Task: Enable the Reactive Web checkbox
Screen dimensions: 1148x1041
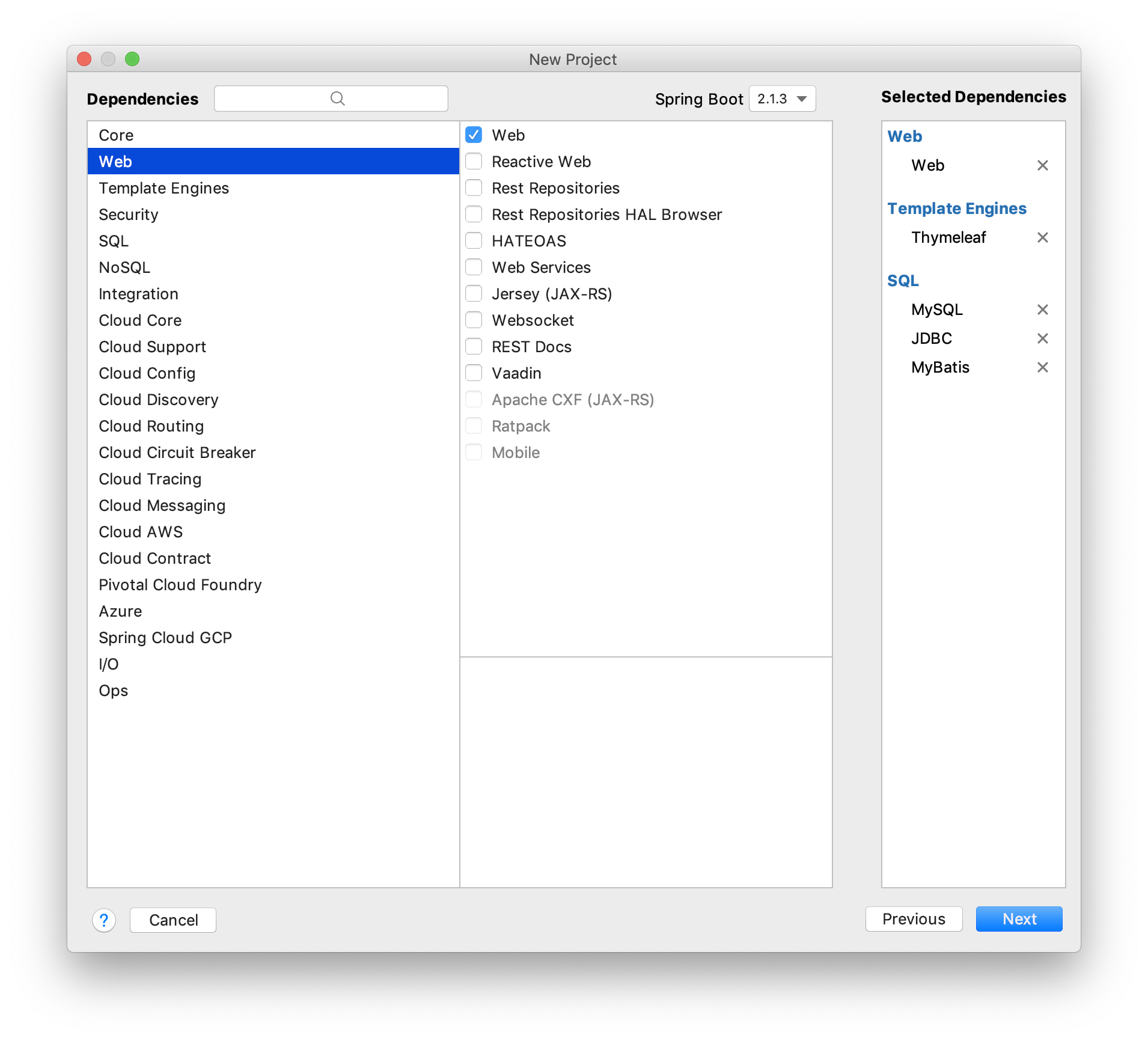Action: point(474,161)
